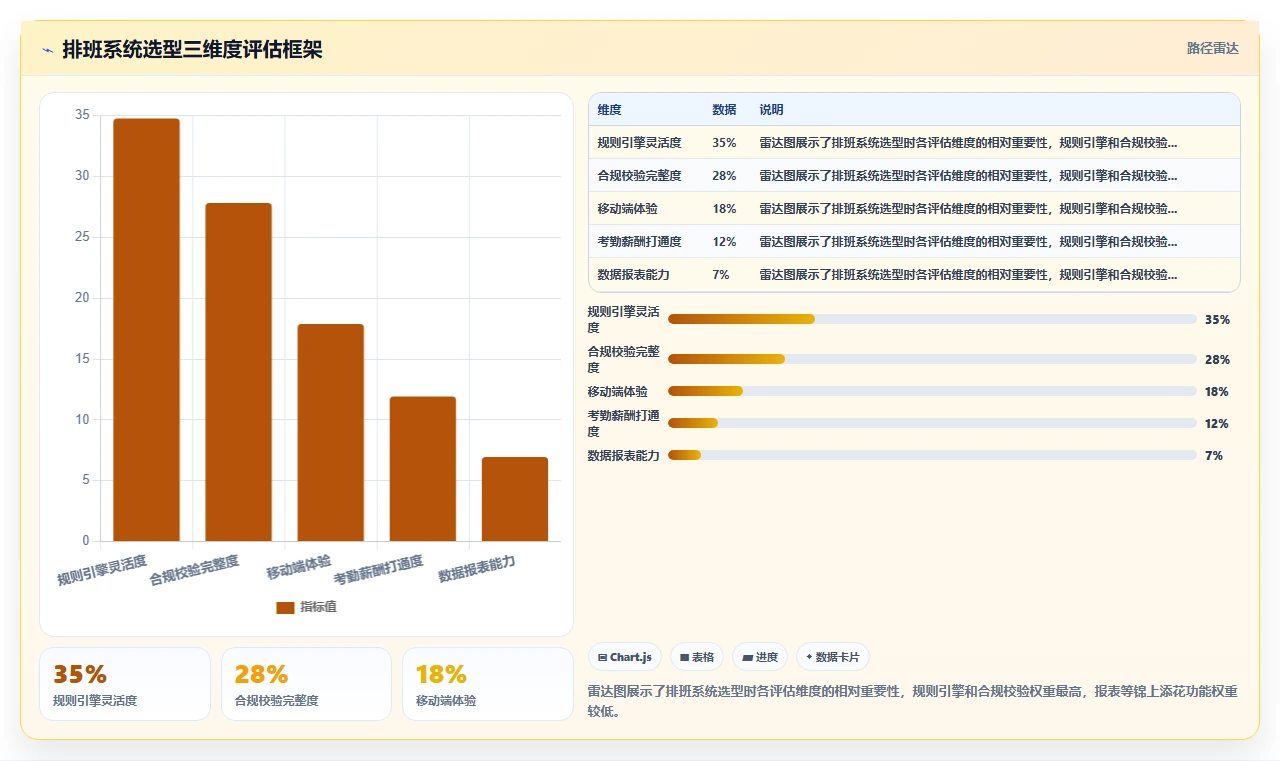Viewport: 1280px width, 761px height.
Task: Click the 排班系统选型三维度评估框架 title
Action: point(192,50)
